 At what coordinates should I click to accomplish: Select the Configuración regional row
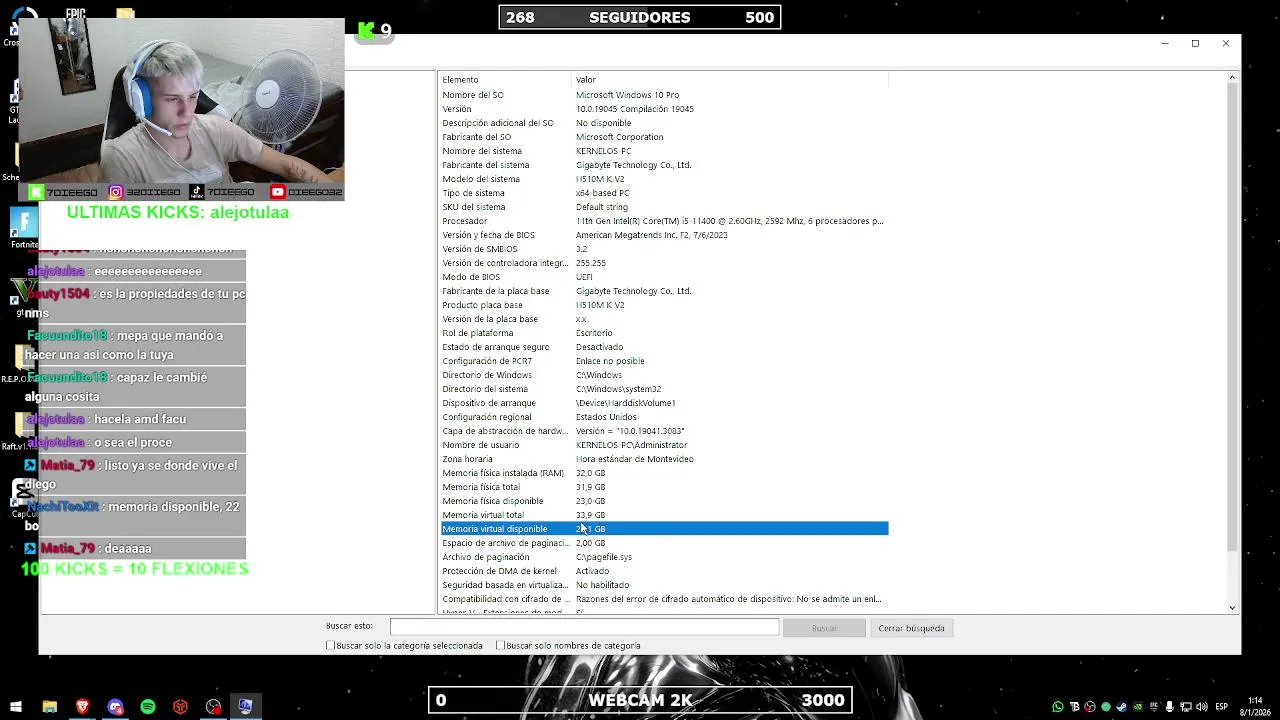[x=664, y=417]
